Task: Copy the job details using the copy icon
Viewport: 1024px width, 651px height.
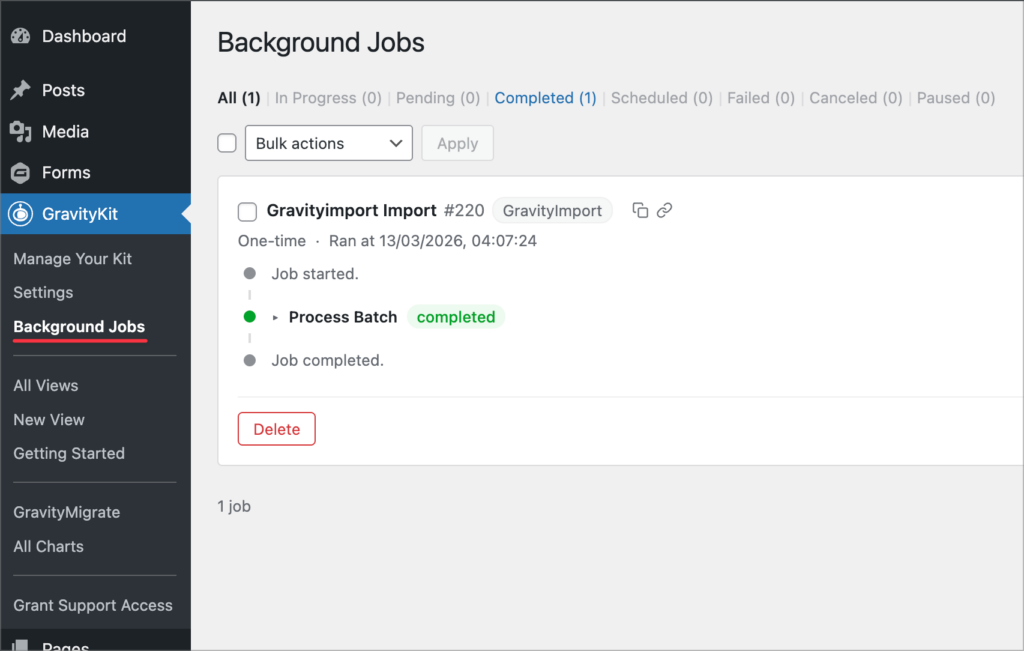Action: [640, 210]
